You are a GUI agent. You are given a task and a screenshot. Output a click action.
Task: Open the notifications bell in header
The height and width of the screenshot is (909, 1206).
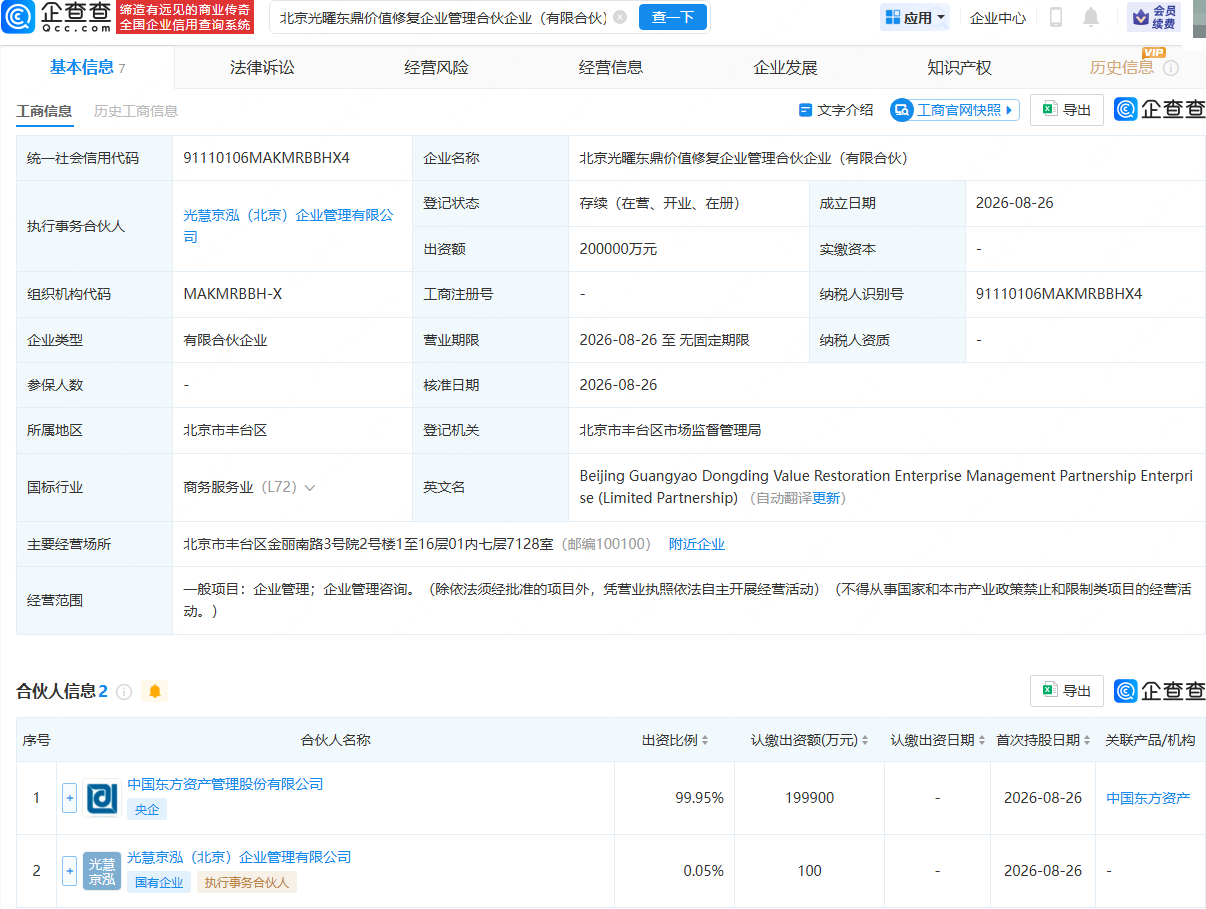click(1090, 17)
